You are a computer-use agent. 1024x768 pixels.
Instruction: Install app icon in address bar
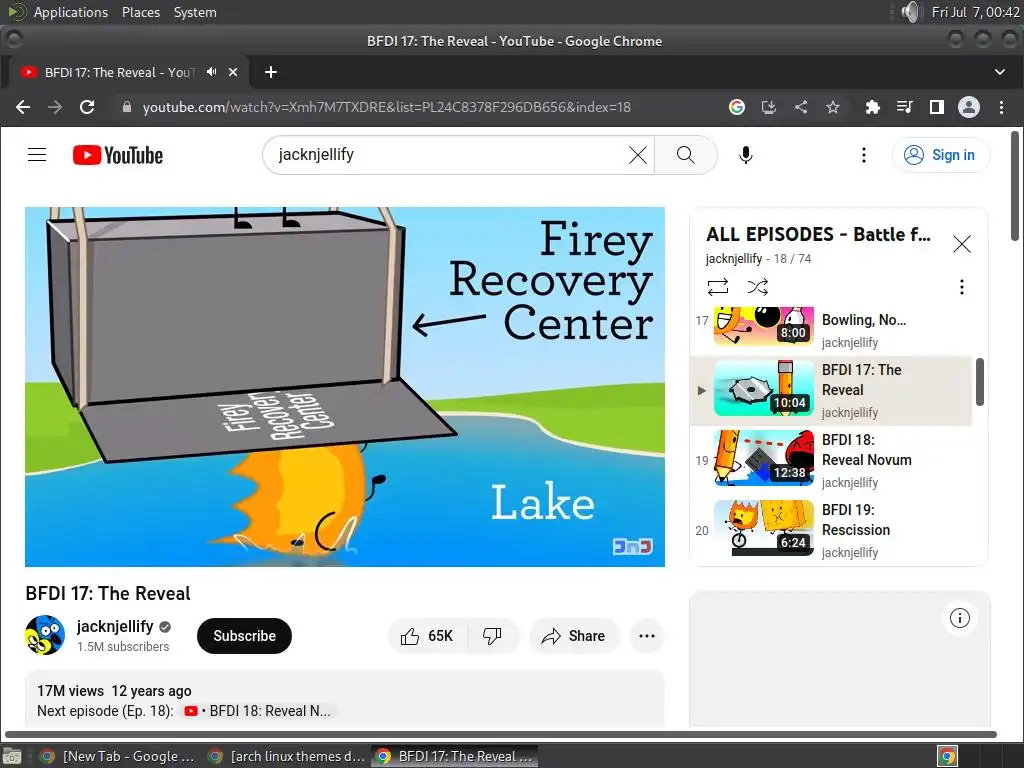click(769, 107)
